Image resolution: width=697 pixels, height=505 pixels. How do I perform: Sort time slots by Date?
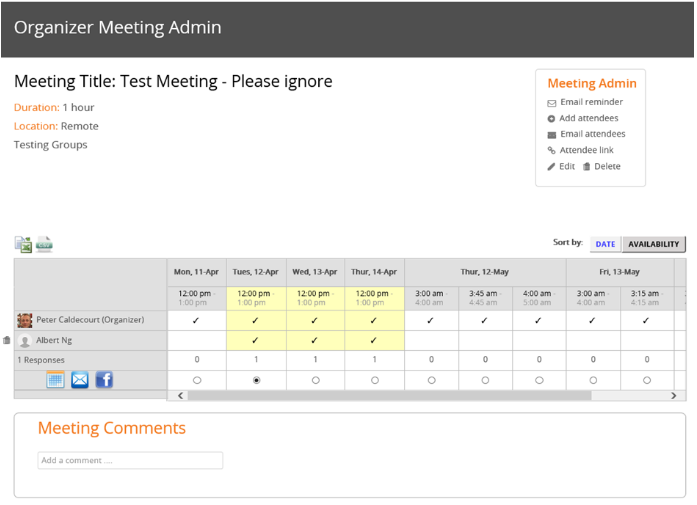pos(605,244)
